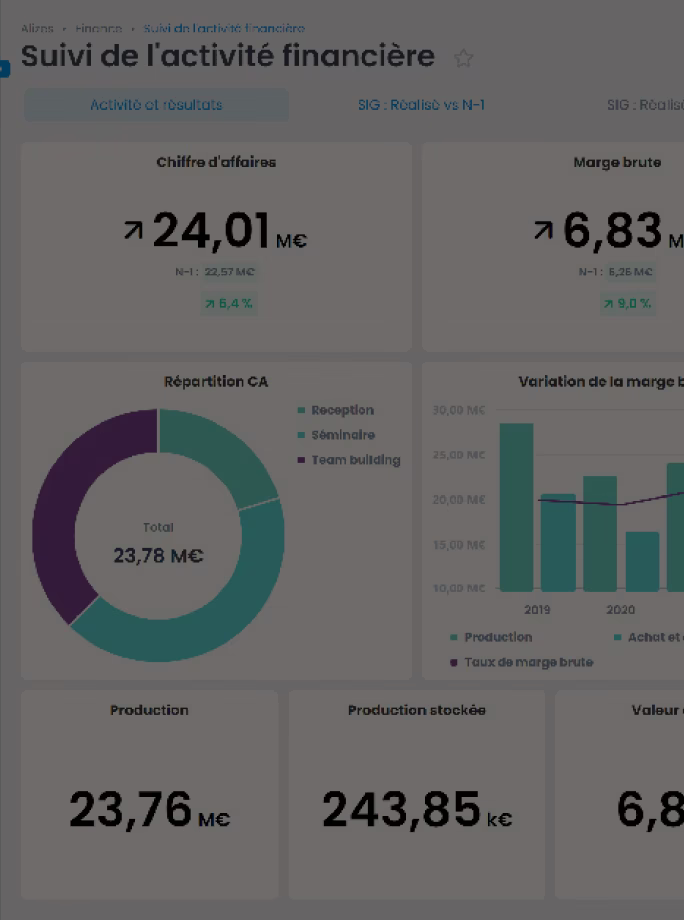This screenshot has height=920, width=684.
Task: Toggle the Séminaire legend entry
Action: (336, 435)
